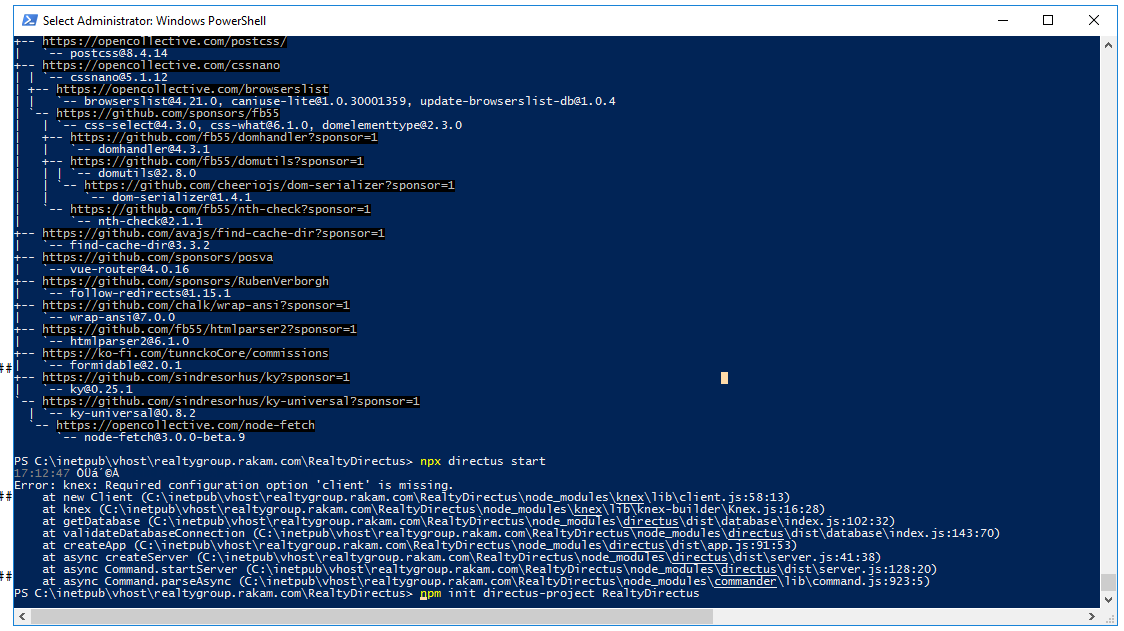The image size is (1124, 631).
Task: Click the horizontal scrollbar thumb
Action: tap(371, 616)
